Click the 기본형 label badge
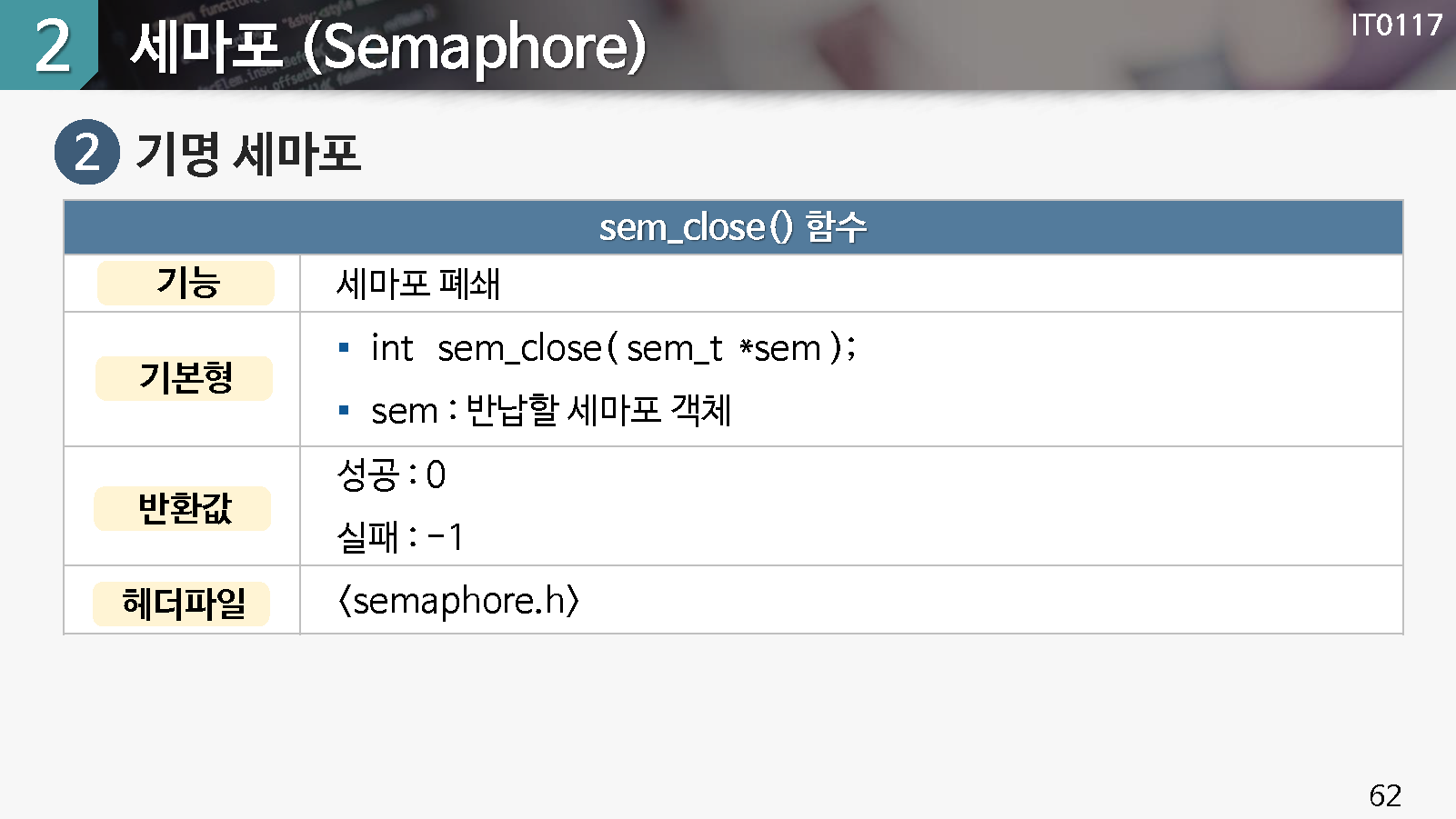This screenshot has height=819, width=1456. 185,378
